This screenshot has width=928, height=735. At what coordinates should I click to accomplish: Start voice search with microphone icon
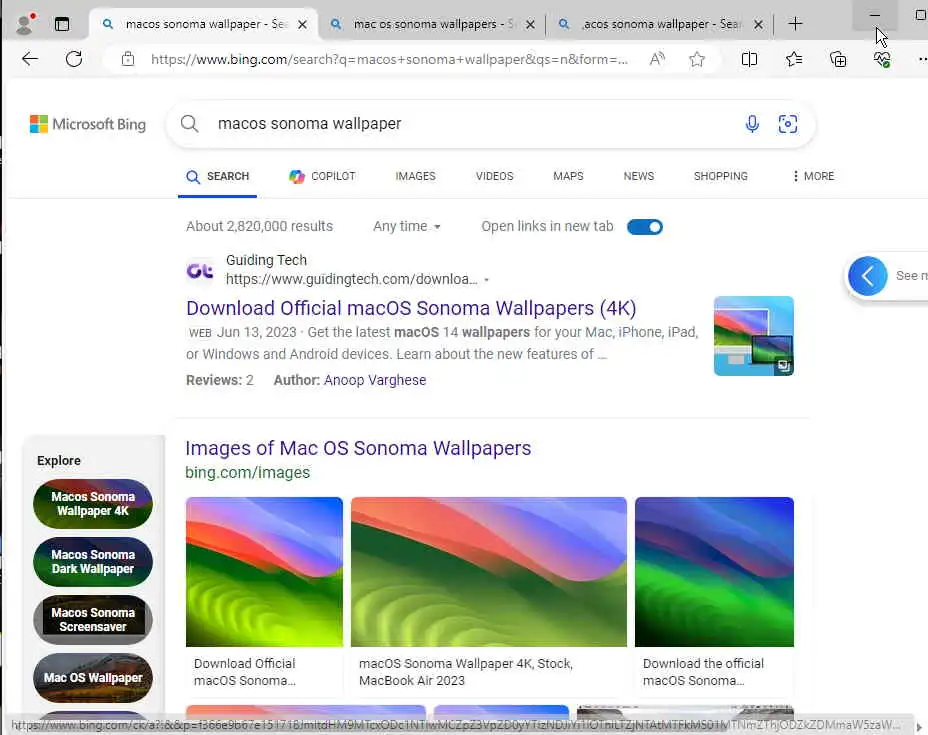click(752, 124)
